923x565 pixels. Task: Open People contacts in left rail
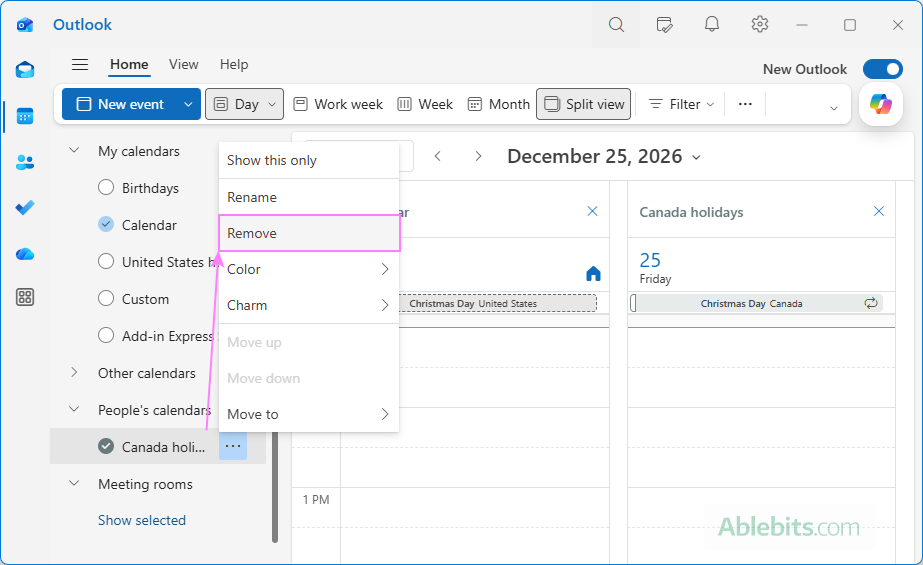[x=25, y=162]
